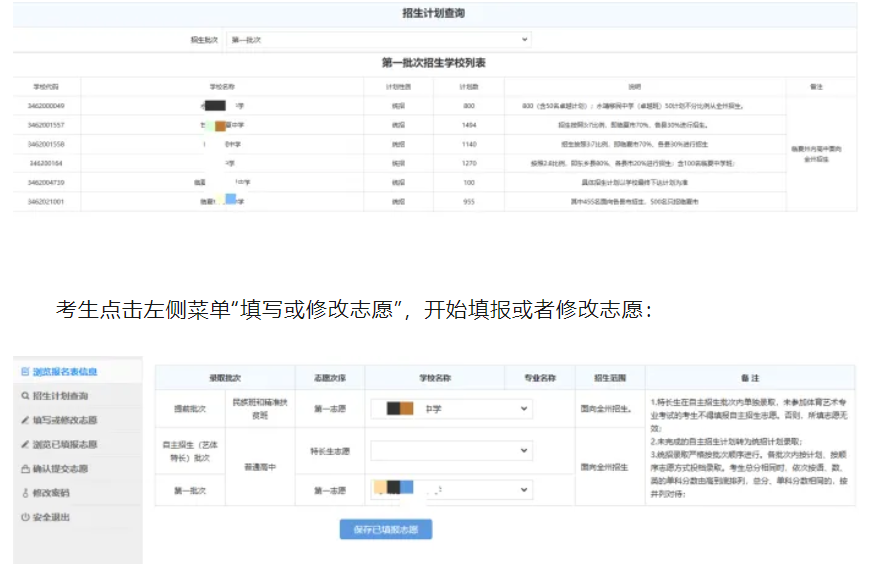Click school code 3462001558 in the table

(46, 144)
